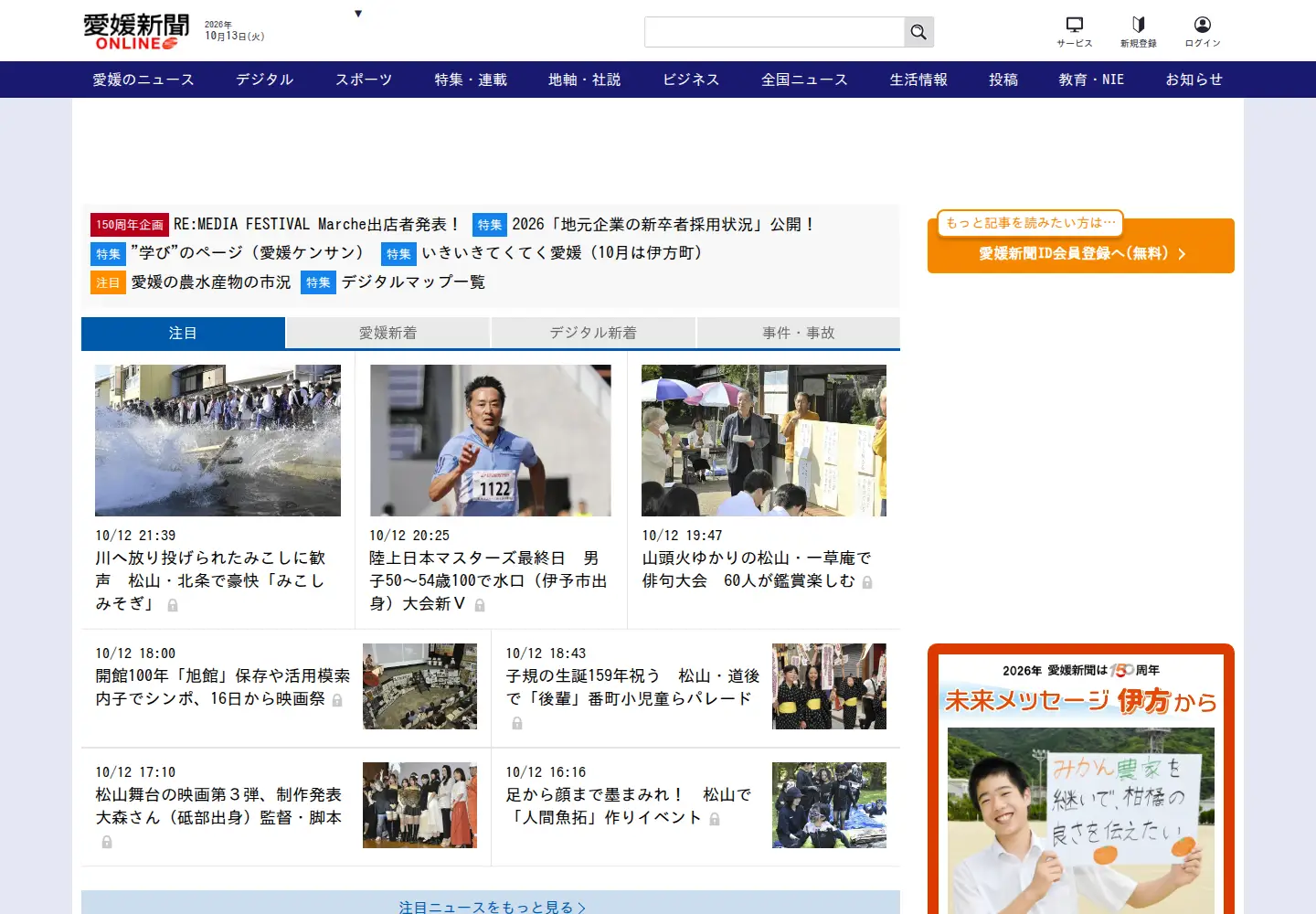
Task: Open the 投稿 navigation item
Action: pos(1003,80)
